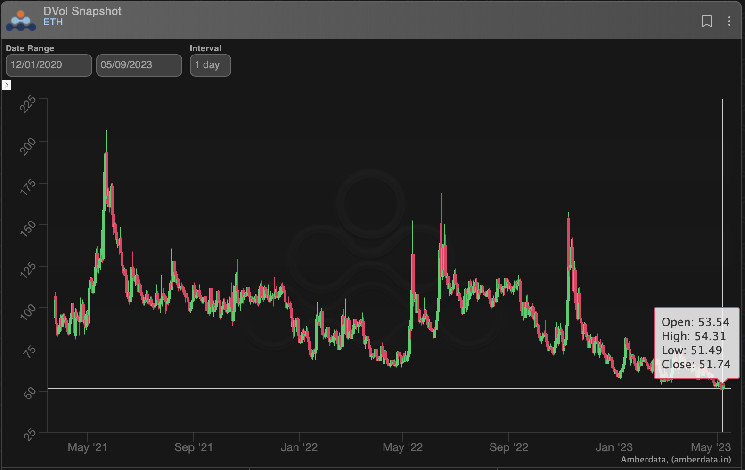Edit the start date 12/01/2020 field
Viewport: 745px width, 470px height.
click(48, 65)
